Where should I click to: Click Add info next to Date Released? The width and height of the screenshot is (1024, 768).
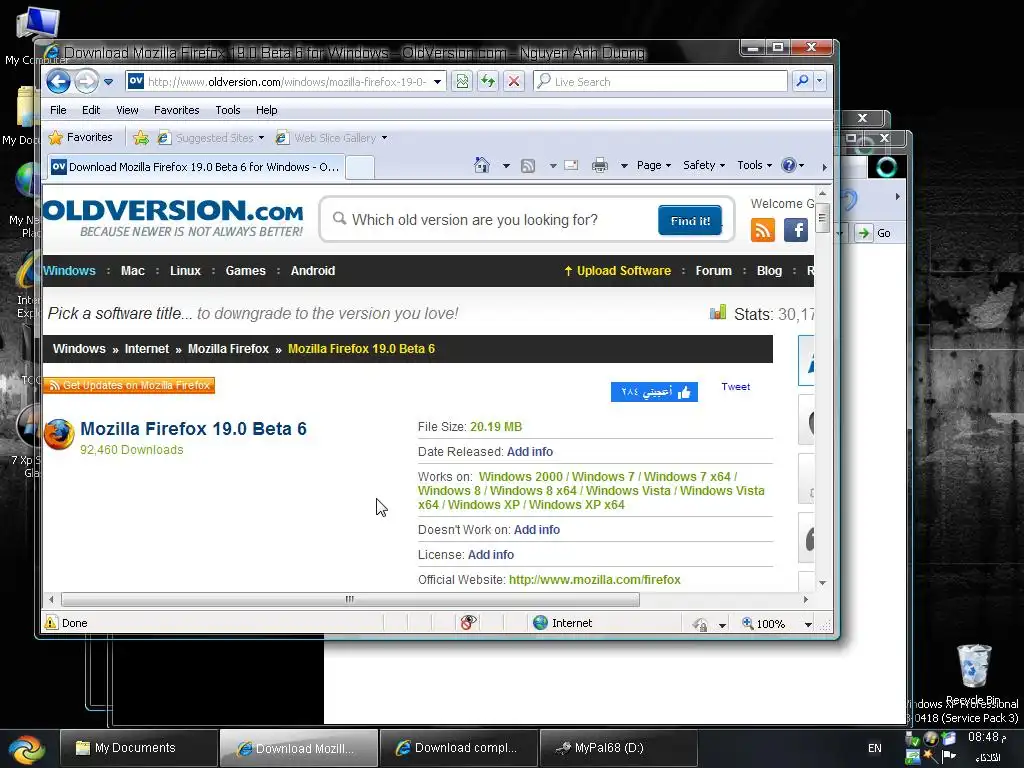(530, 452)
